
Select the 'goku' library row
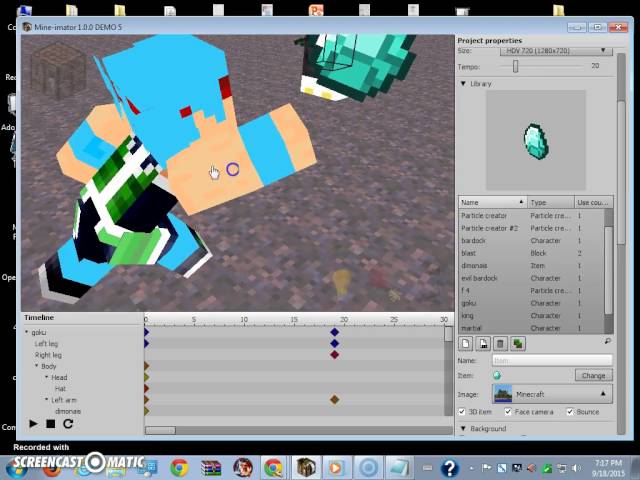(531, 303)
